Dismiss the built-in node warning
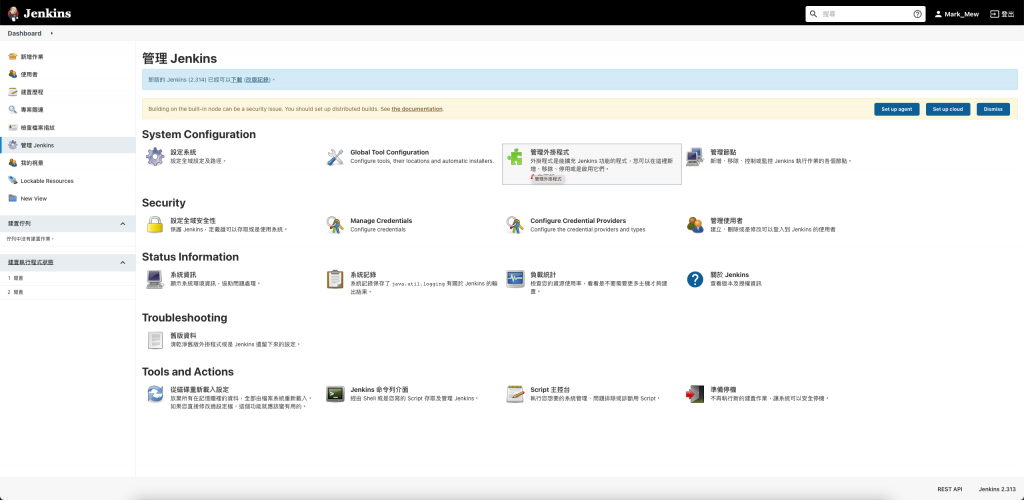 [993, 109]
